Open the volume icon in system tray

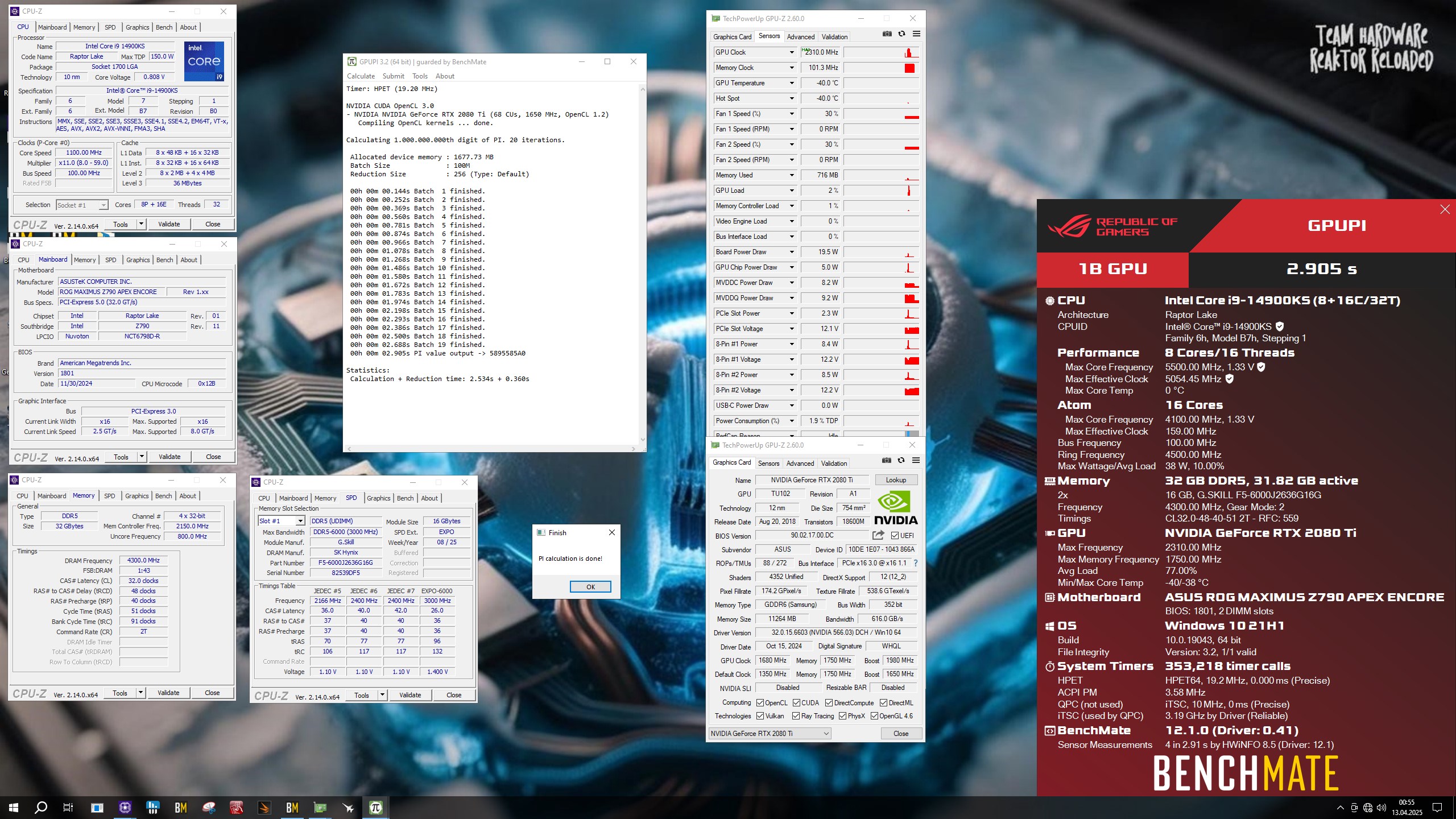[1381, 808]
